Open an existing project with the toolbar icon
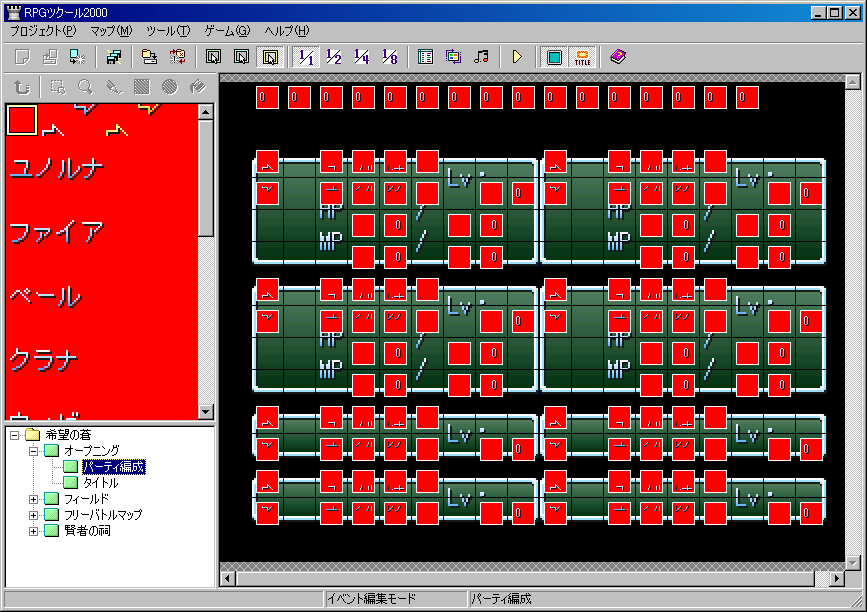 point(50,57)
